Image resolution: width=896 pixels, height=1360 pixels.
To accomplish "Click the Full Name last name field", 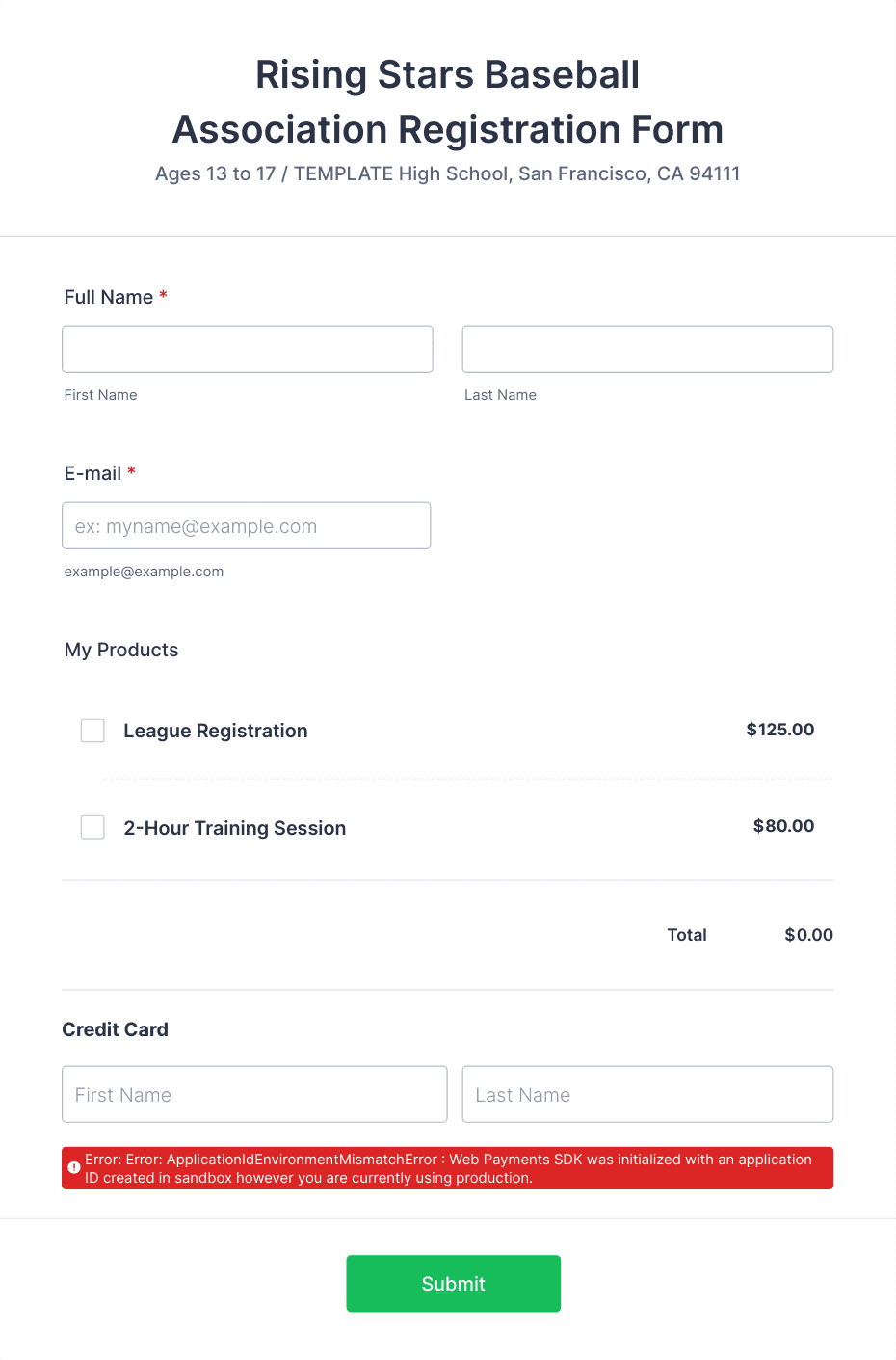I will (x=647, y=349).
